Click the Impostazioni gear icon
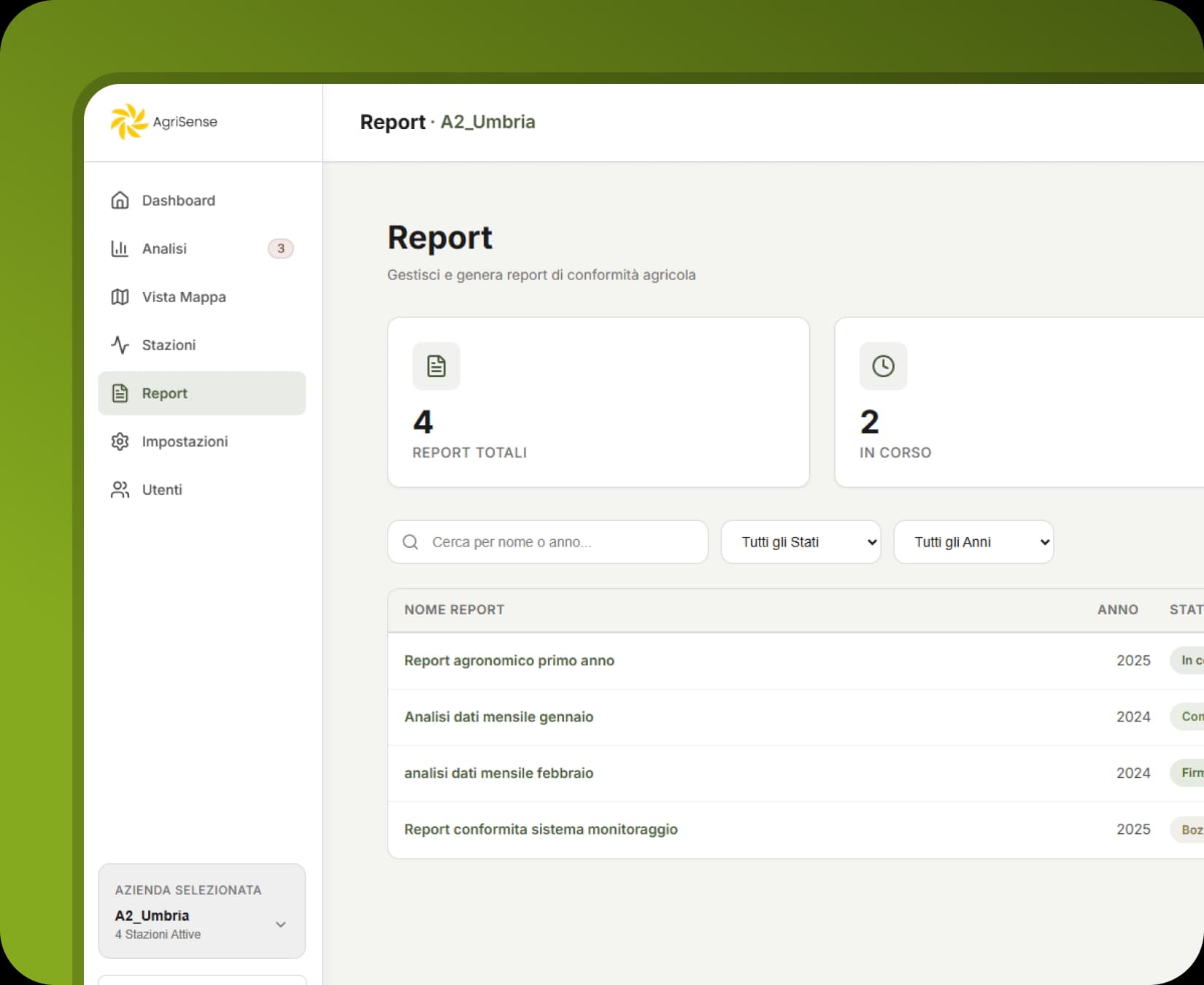 click(x=120, y=441)
